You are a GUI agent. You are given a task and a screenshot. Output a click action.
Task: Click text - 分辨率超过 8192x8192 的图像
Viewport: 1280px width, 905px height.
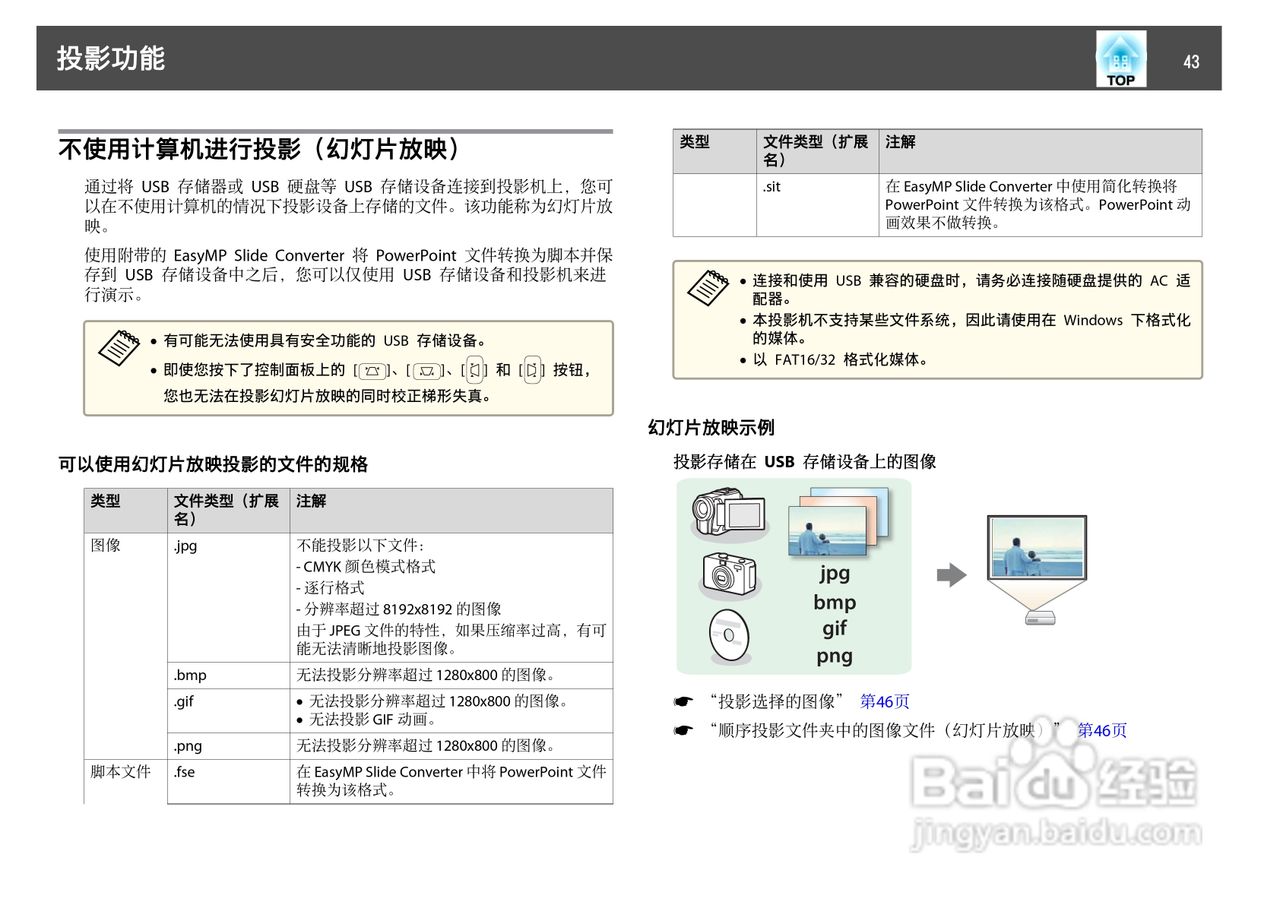(x=399, y=609)
